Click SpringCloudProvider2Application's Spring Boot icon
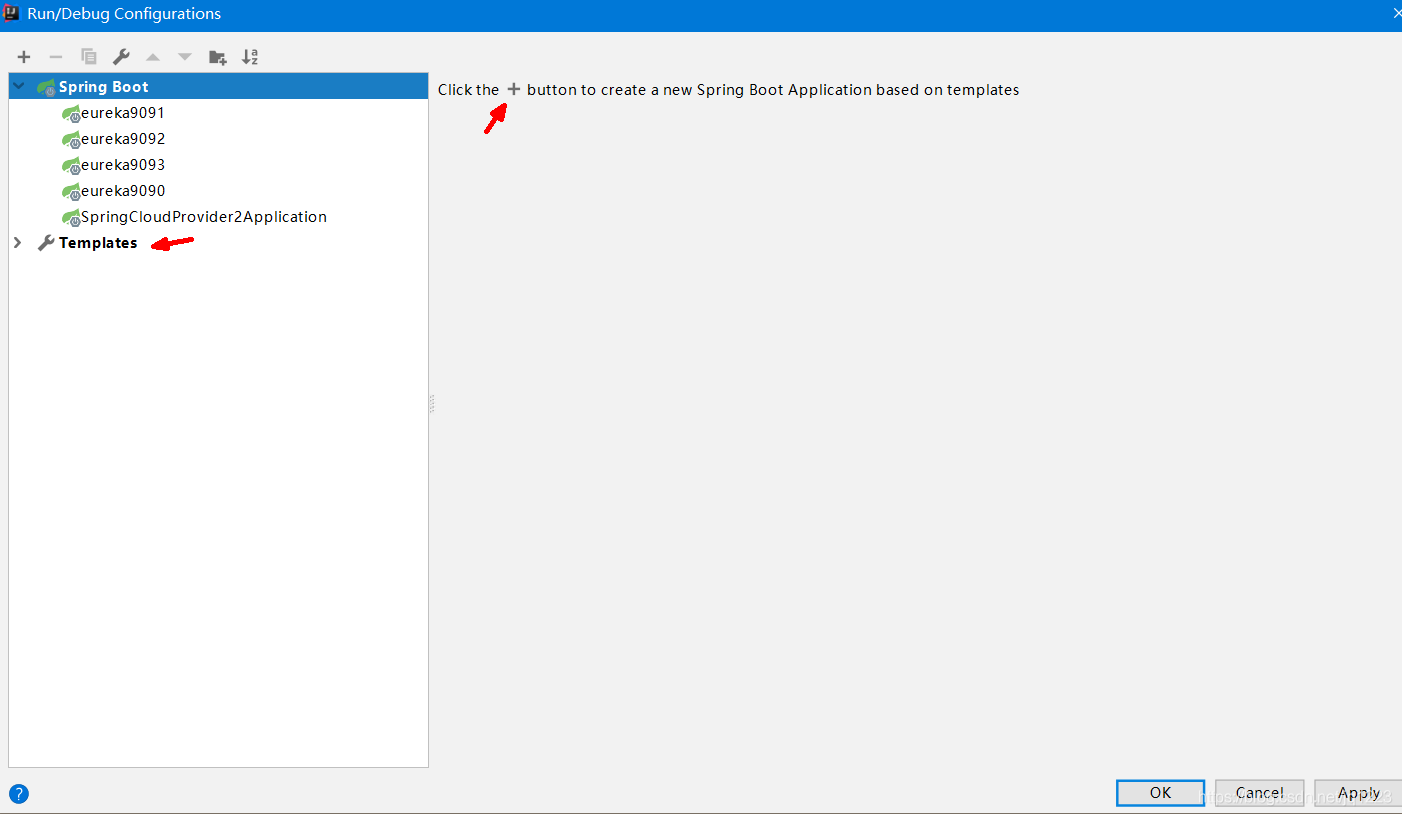This screenshot has height=816, width=1402. 71,218
